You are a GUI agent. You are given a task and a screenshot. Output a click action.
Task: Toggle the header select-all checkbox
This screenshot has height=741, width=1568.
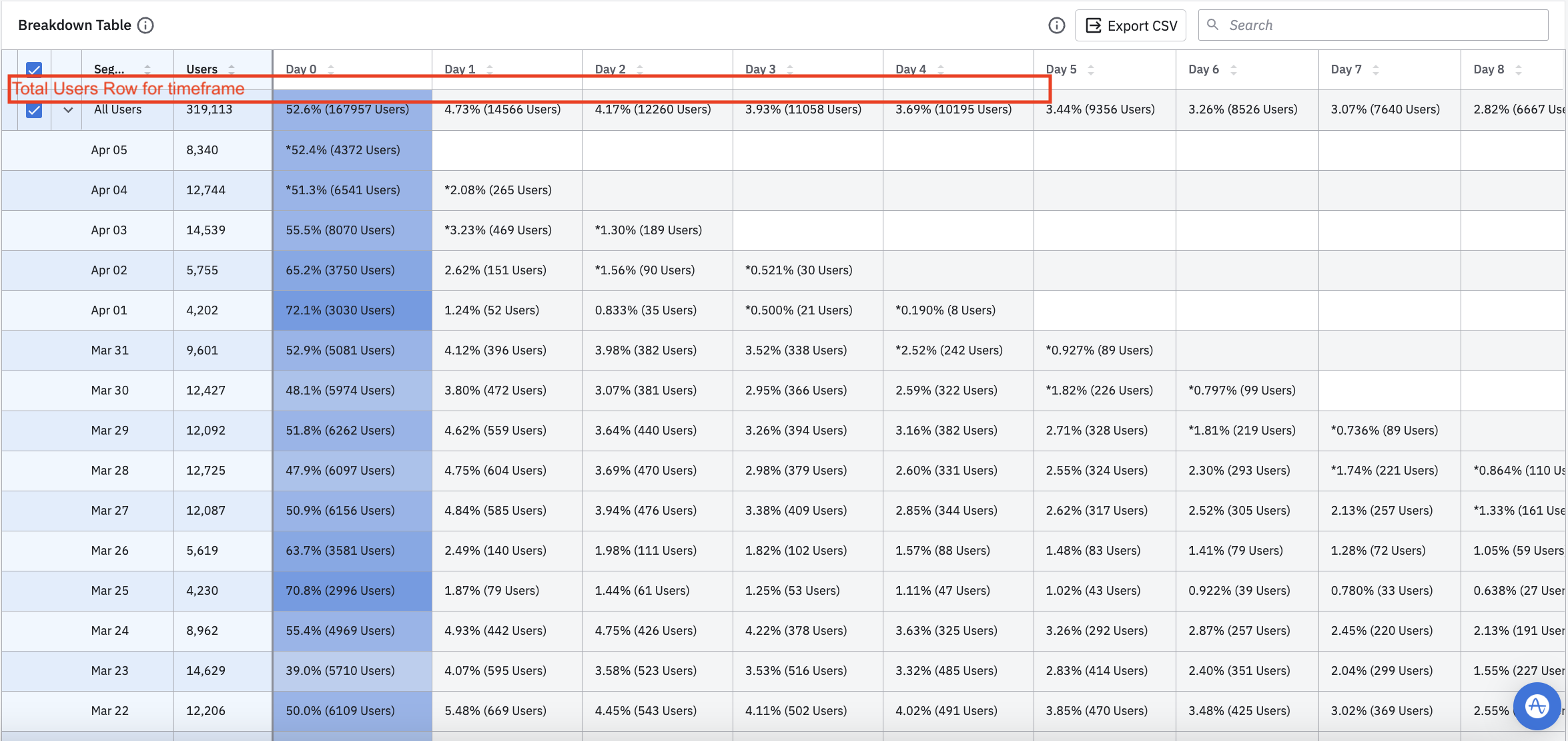click(x=34, y=69)
